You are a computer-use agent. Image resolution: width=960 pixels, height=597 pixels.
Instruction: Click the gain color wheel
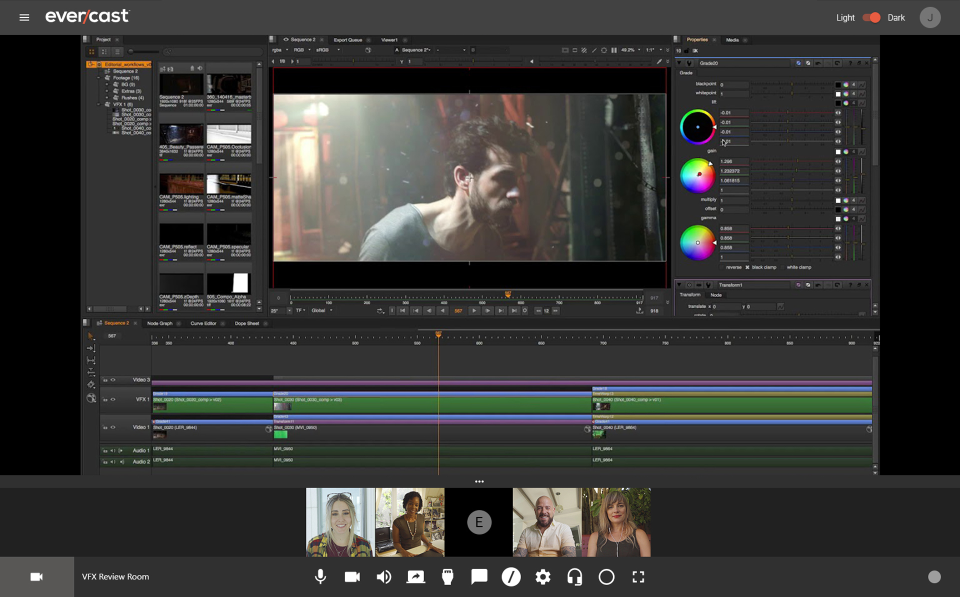[697, 176]
